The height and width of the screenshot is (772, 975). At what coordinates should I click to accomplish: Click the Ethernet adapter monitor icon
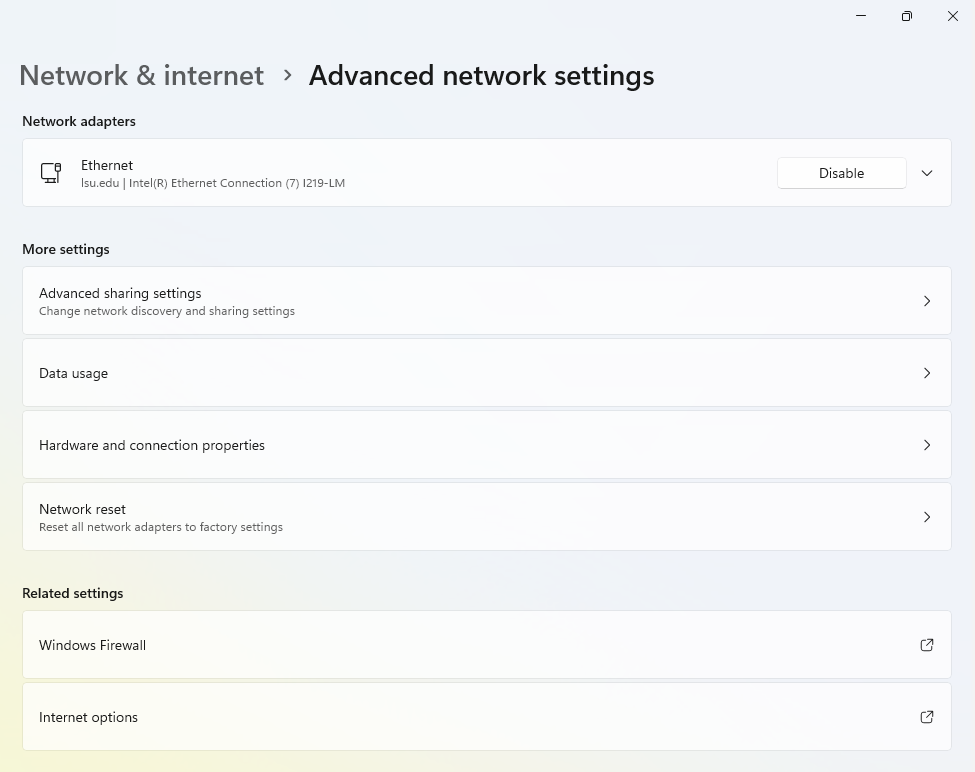[51, 172]
